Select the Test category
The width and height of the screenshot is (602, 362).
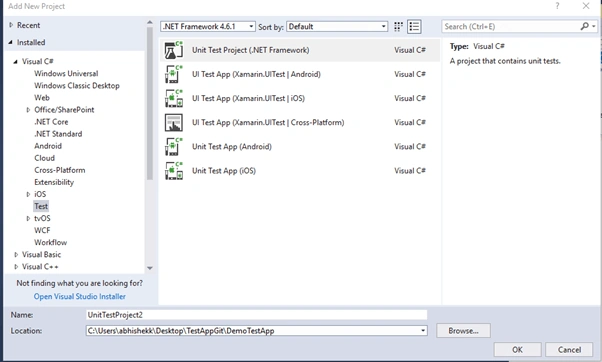[41, 206]
